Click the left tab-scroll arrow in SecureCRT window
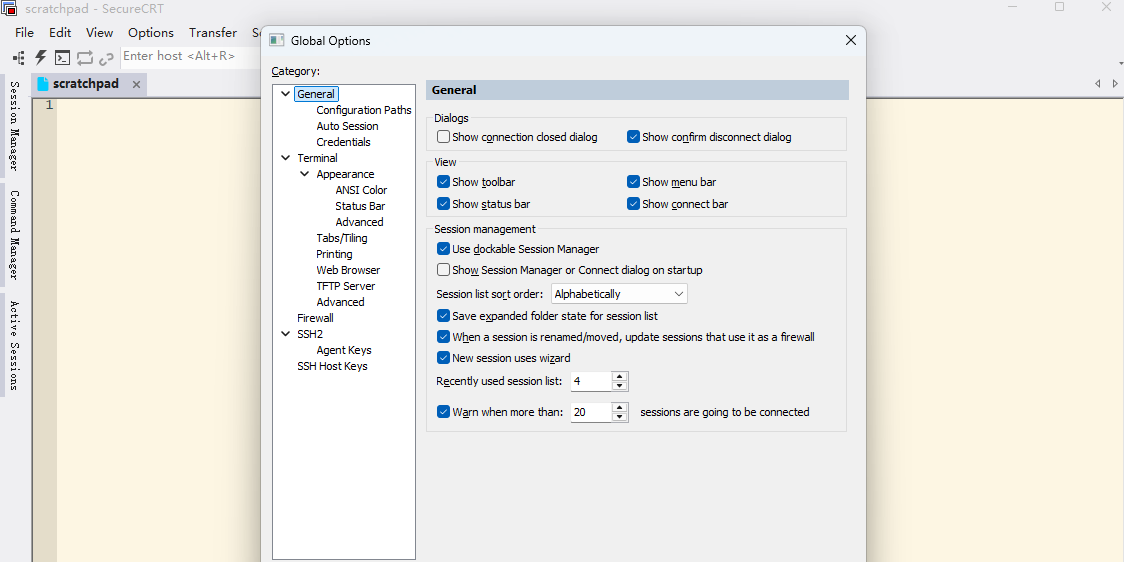 [1097, 84]
